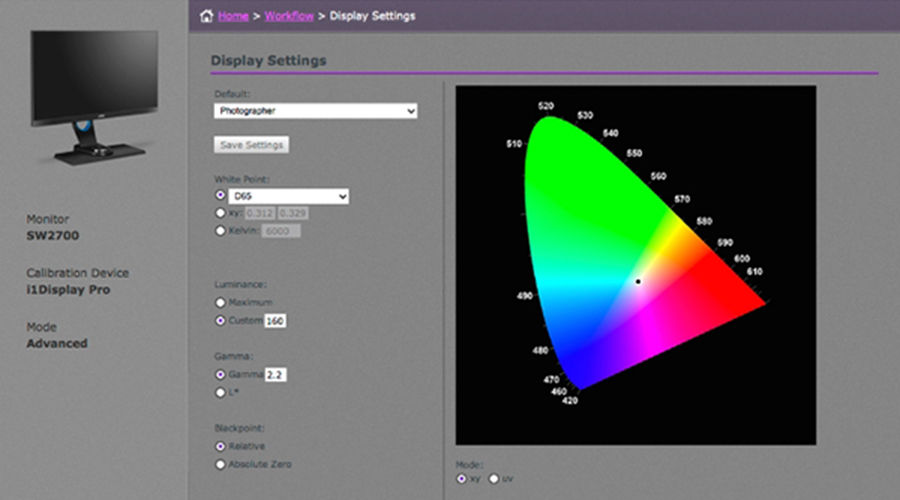Switch chromaticity diagram mode to uv
The image size is (900, 500).
tap(494, 479)
